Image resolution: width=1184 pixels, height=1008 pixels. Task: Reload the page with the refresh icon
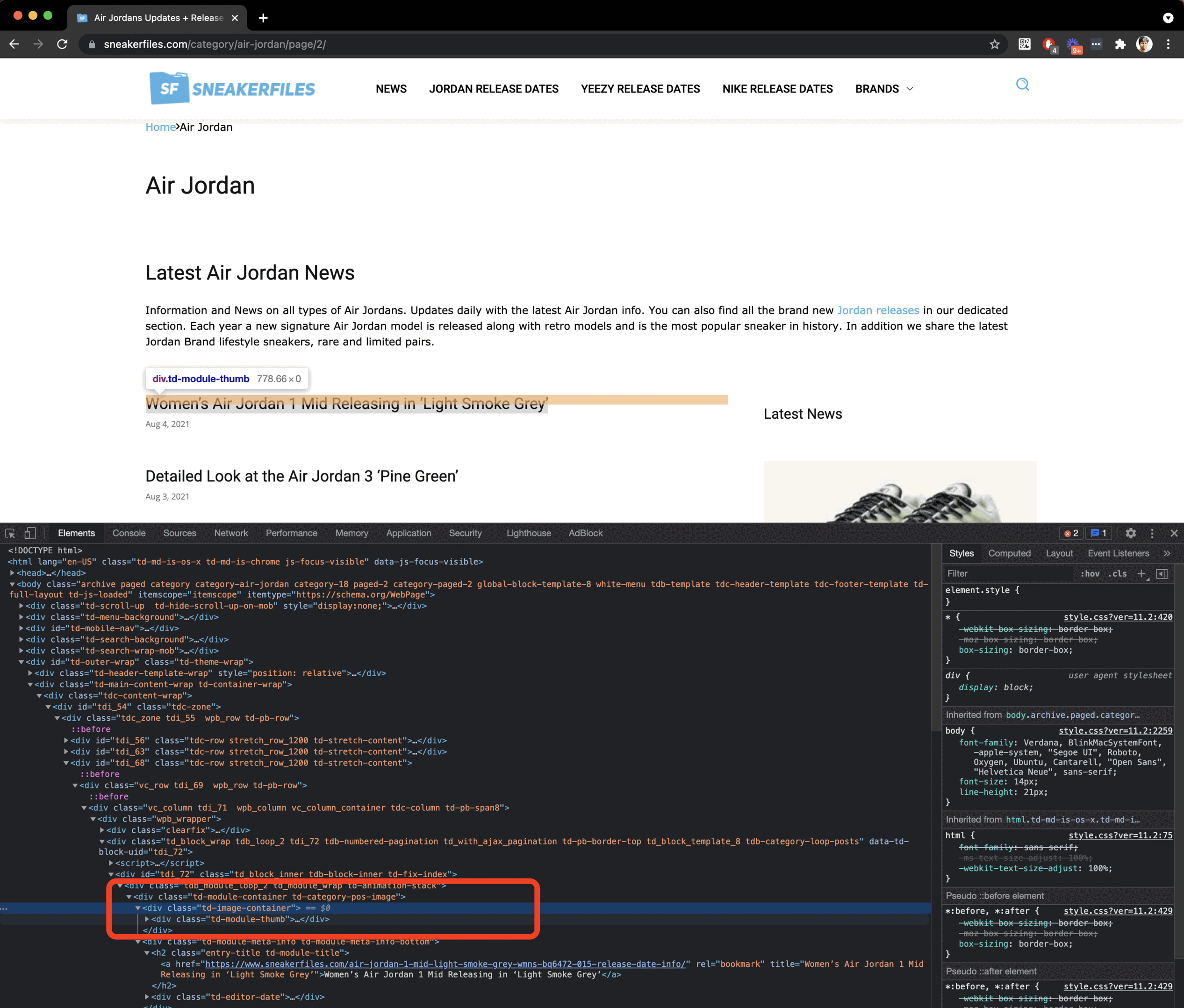click(63, 44)
